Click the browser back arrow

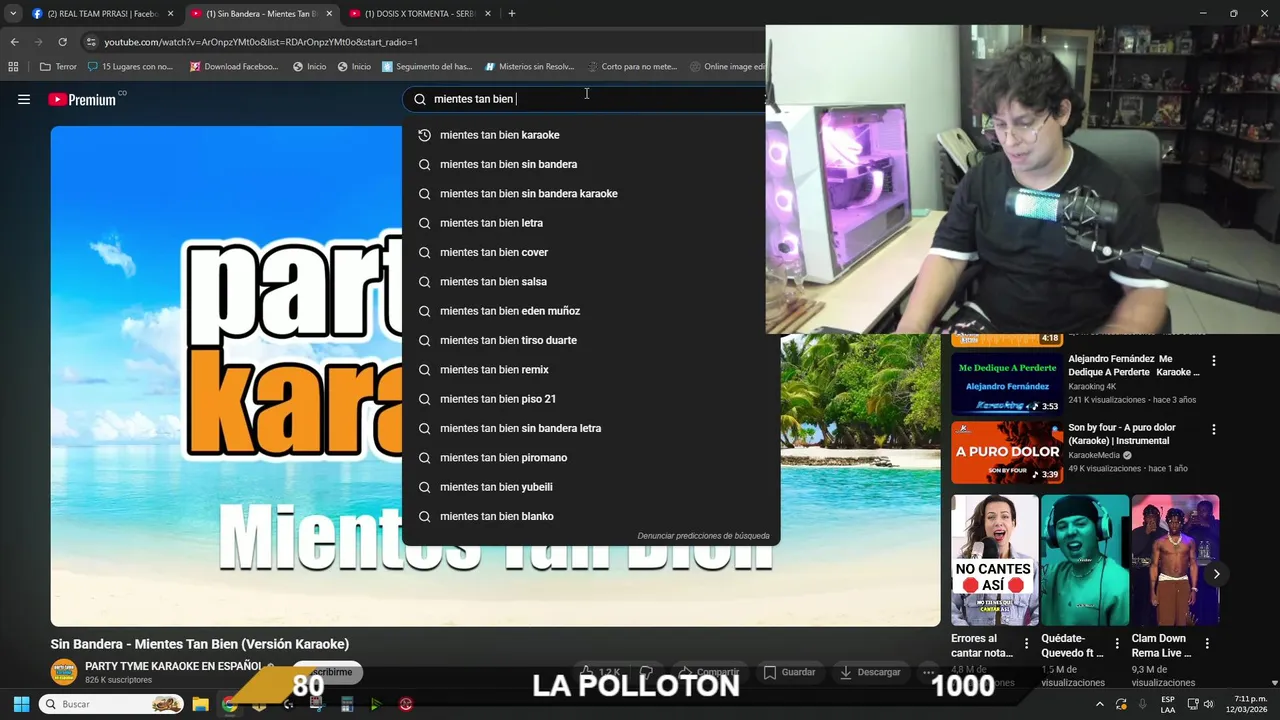(x=14, y=42)
